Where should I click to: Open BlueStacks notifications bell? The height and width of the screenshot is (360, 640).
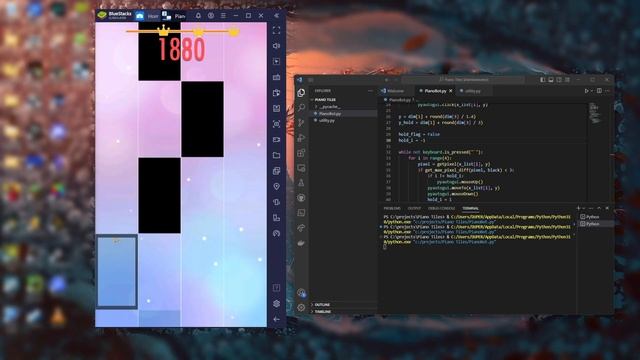click(x=198, y=16)
